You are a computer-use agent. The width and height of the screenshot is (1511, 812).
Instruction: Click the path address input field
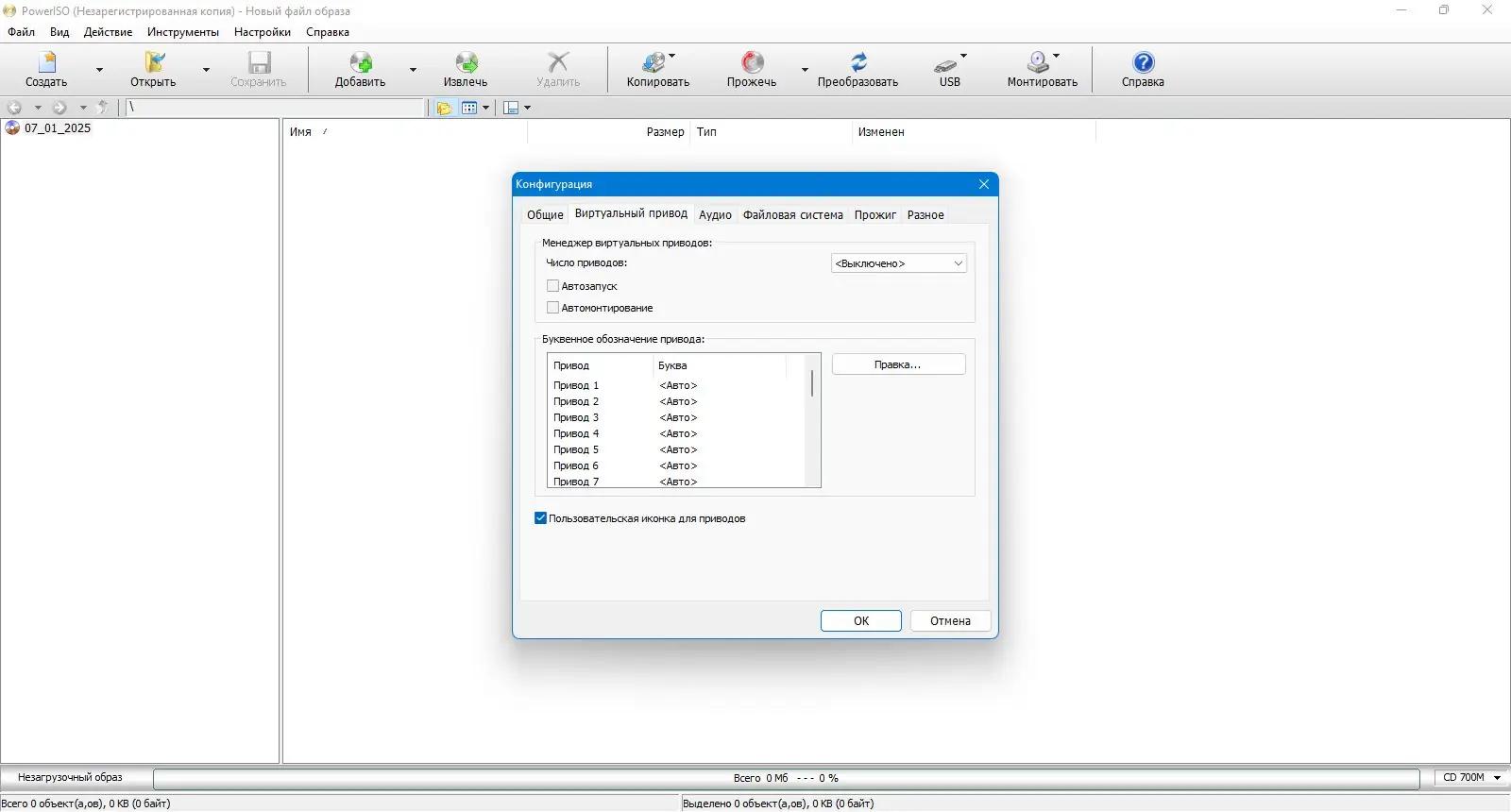click(x=276, y=108)
